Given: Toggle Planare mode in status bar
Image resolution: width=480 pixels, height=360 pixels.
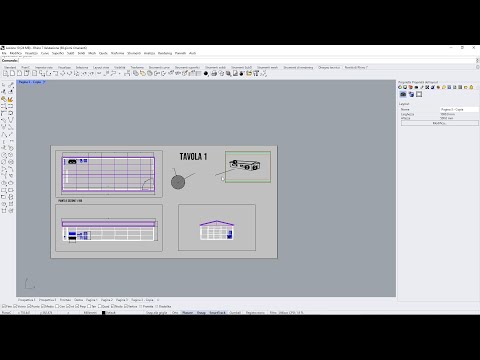Looking at the screenshot, I should coord(187,313).
